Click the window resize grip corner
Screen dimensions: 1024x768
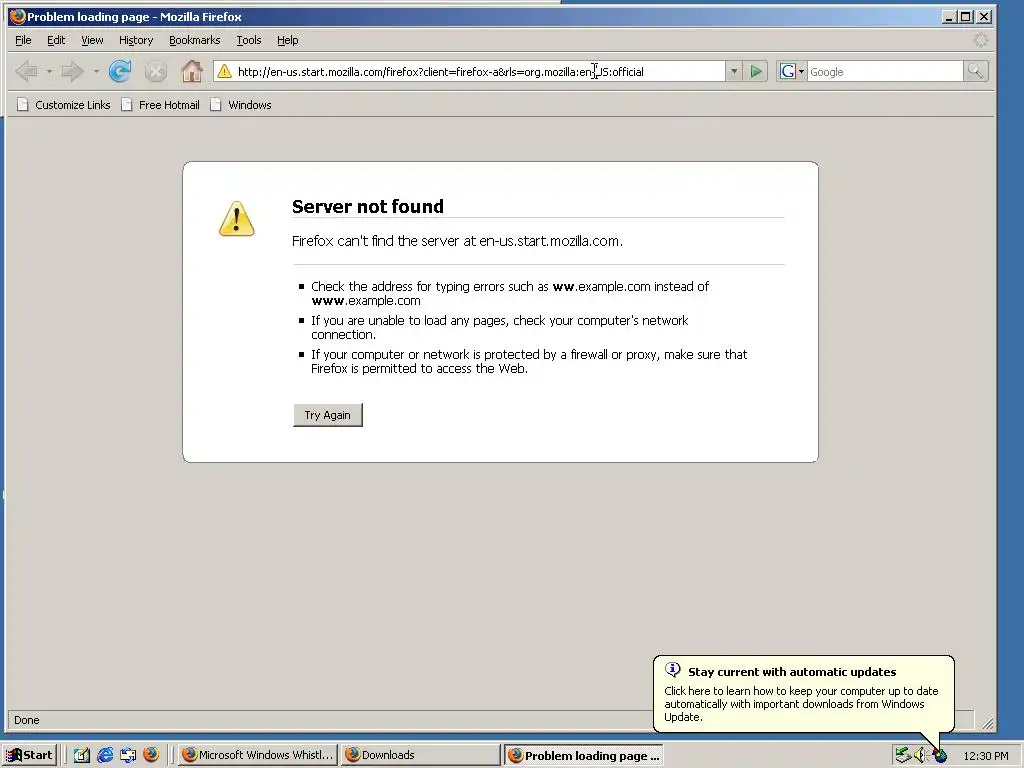tap(987, 722)
